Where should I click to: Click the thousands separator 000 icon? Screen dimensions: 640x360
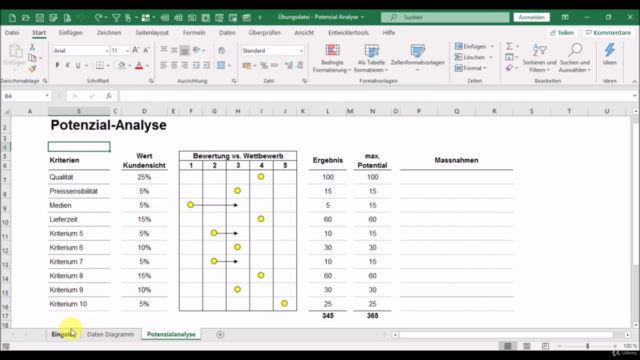point(274,65)
